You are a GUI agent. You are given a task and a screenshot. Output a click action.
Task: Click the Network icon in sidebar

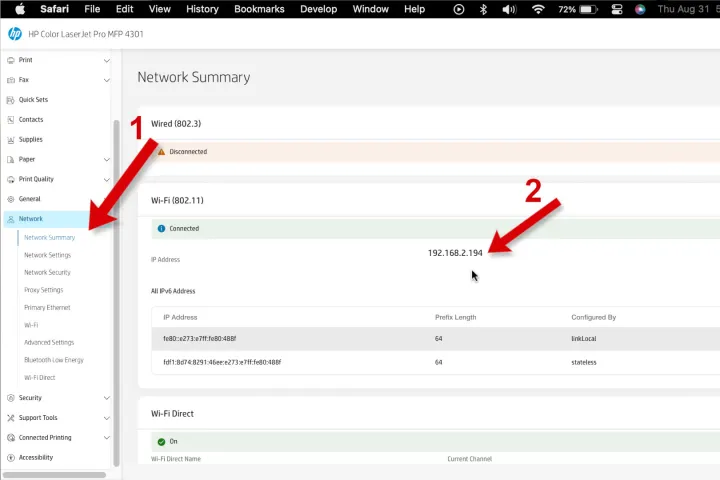tap(11, 219)
